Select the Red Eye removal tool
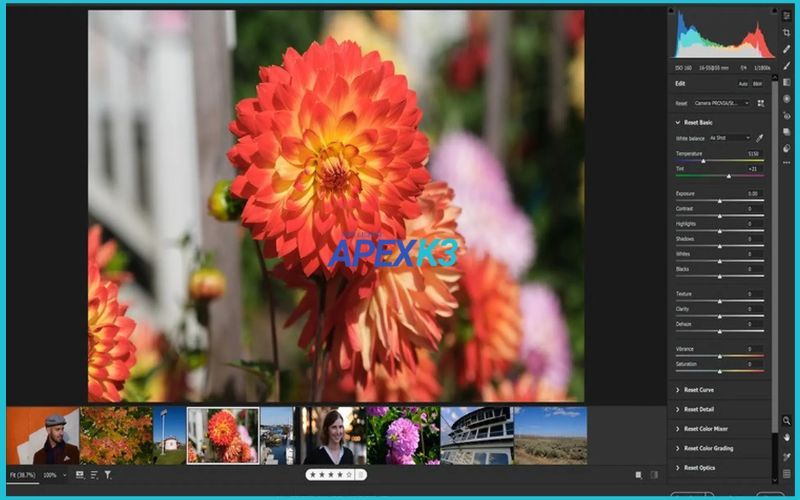The height and width of the screenshot is (500, 800). [787, 115]
